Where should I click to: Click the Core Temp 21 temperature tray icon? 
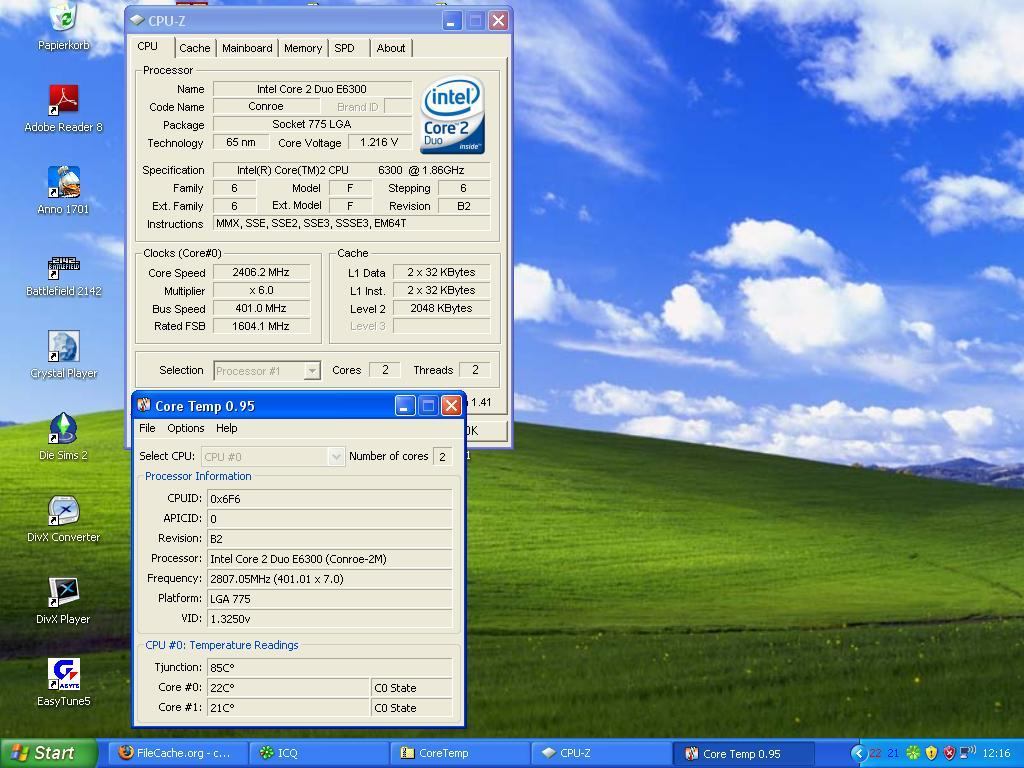click(894, 754)
